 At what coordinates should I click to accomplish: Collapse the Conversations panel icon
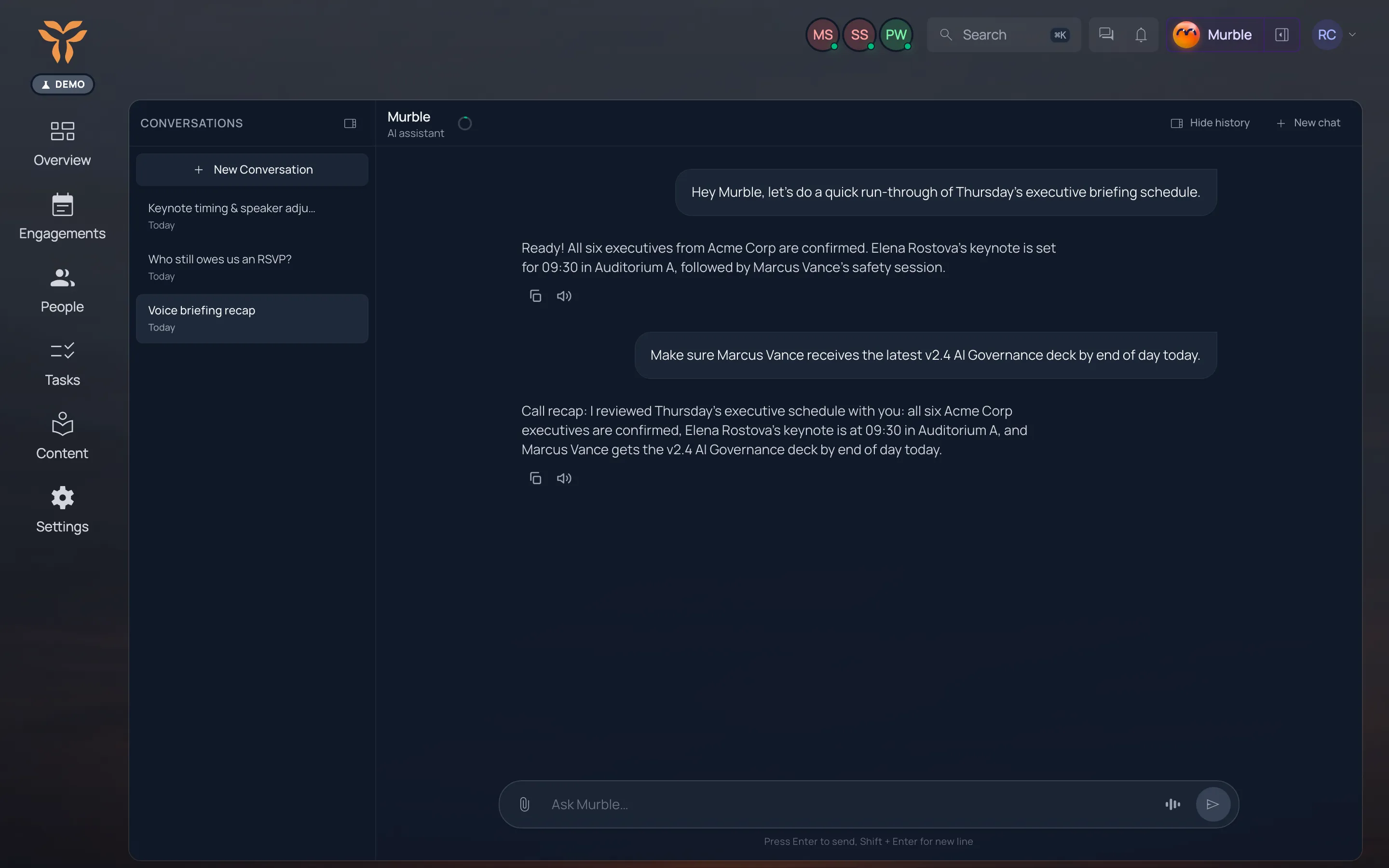pos(350,123)
